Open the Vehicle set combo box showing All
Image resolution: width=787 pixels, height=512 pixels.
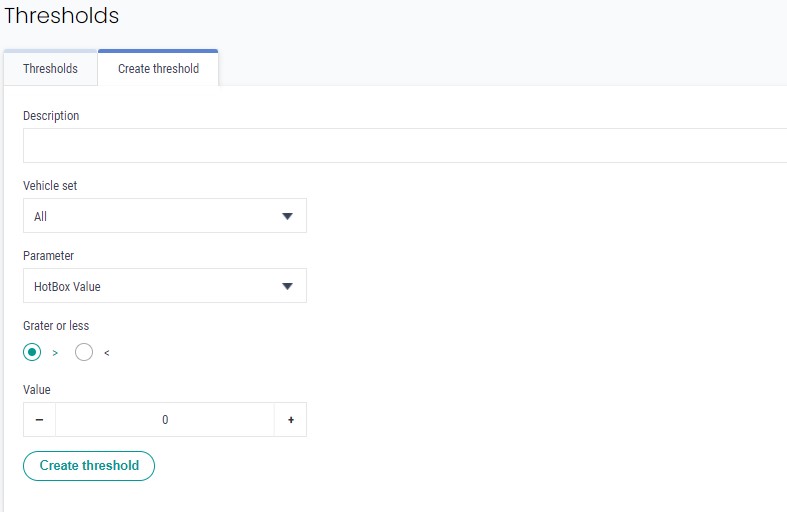150,216
